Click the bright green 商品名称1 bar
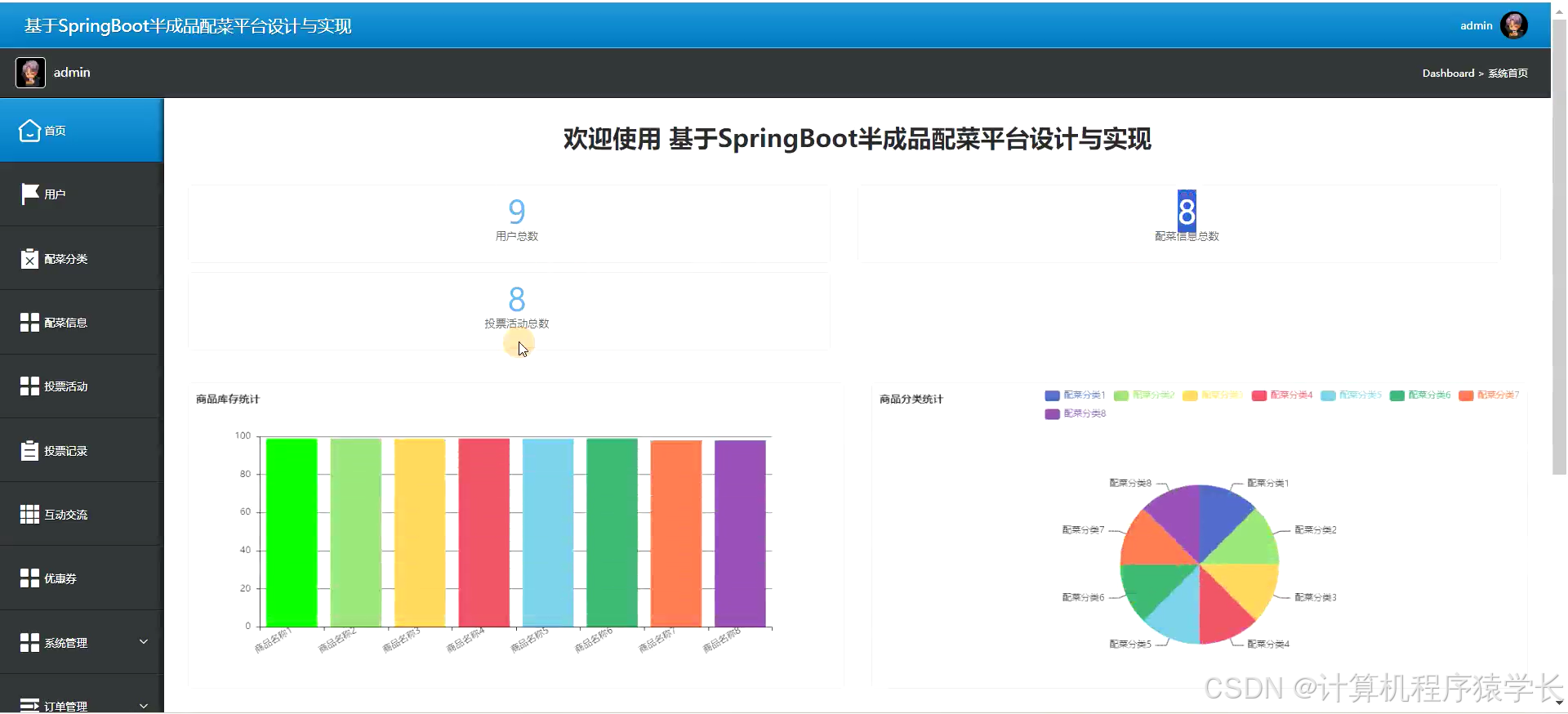Image resolution: width=1568 pixels, height=714 pixels. coord(292,533)
